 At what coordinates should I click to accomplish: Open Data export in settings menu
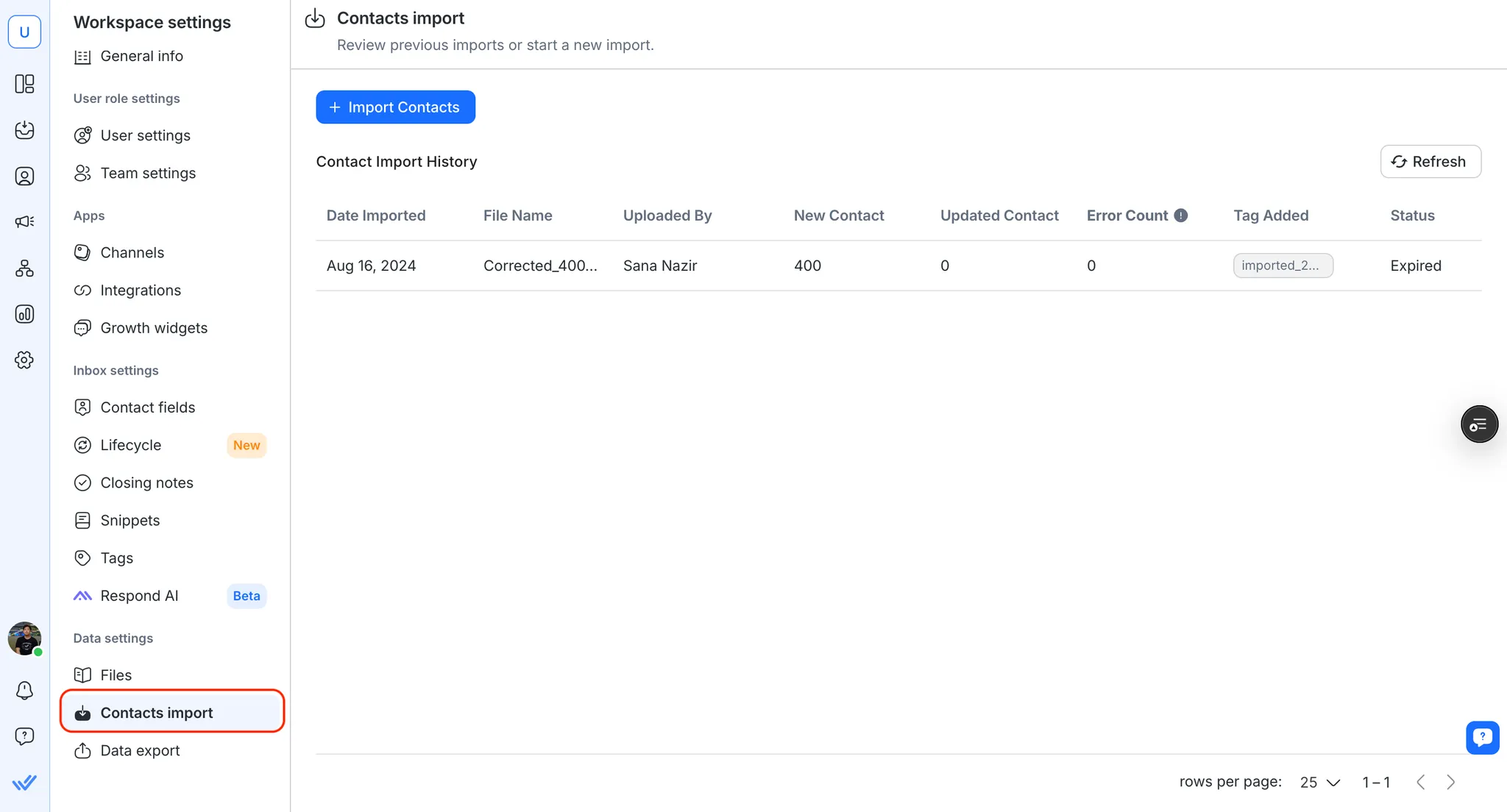140,750
